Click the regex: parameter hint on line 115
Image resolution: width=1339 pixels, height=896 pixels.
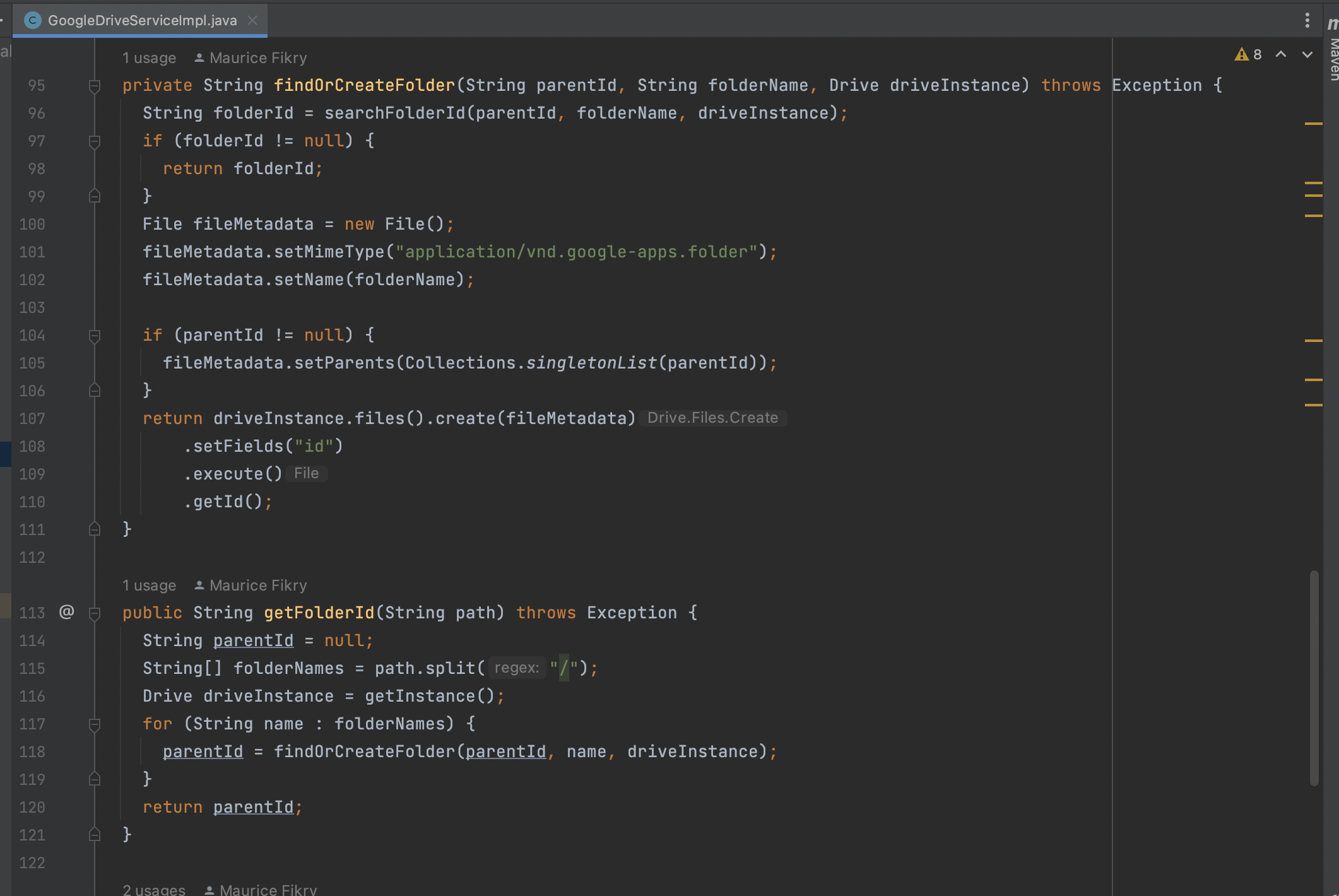click(517, 668)
